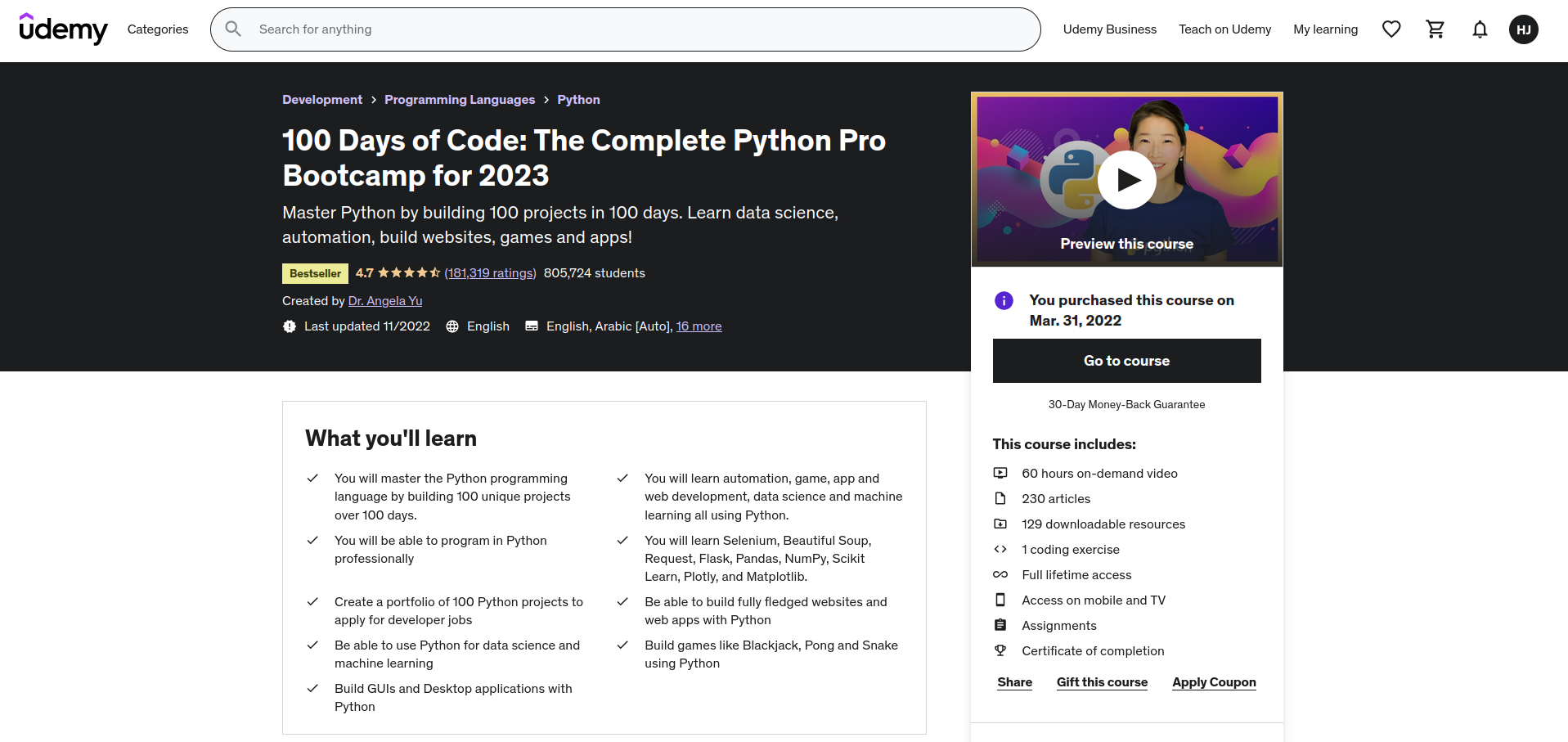Click the coding exercise brackets icon
Screen dimensions: 1568x742
click(x=1000, y=550)
